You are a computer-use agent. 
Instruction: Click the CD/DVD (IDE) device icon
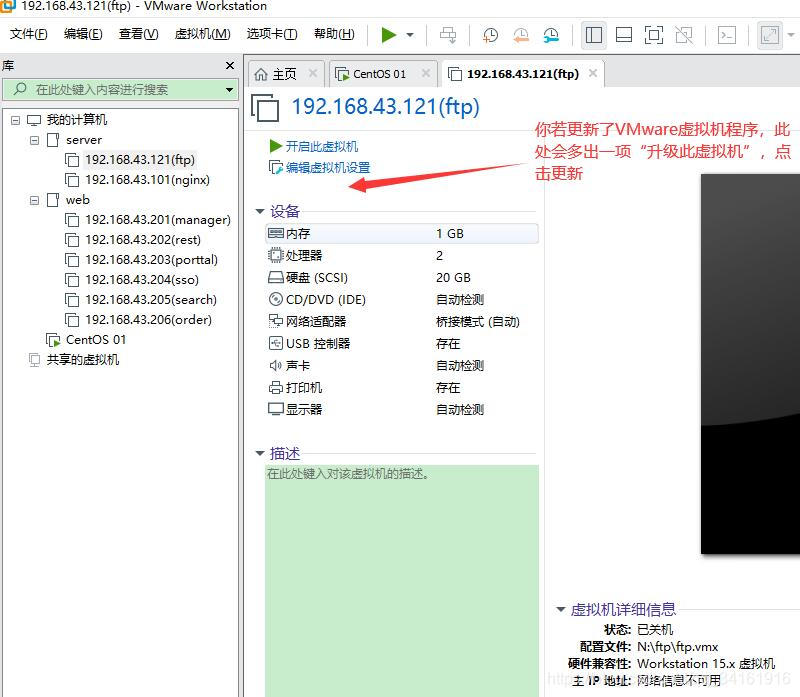276,299
